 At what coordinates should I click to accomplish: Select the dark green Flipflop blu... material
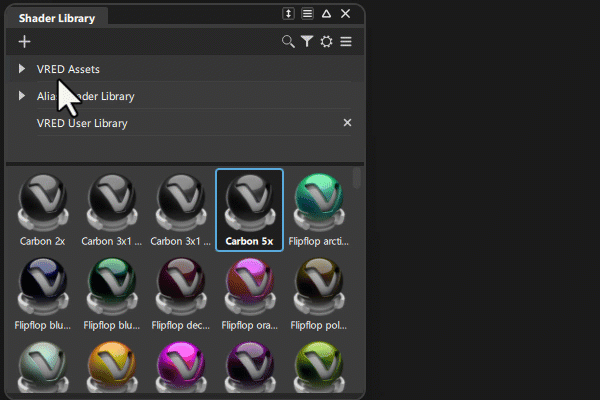(112, 286)
